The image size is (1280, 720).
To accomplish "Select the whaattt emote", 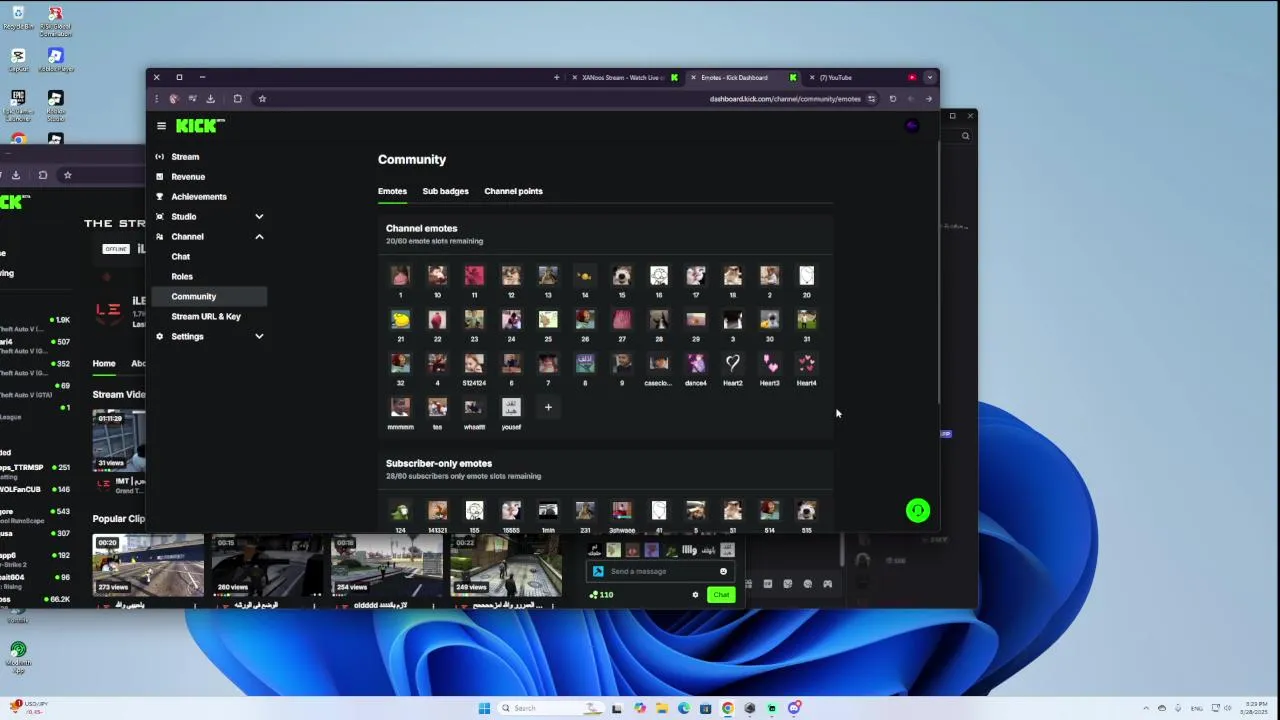I will coord(474,408).
